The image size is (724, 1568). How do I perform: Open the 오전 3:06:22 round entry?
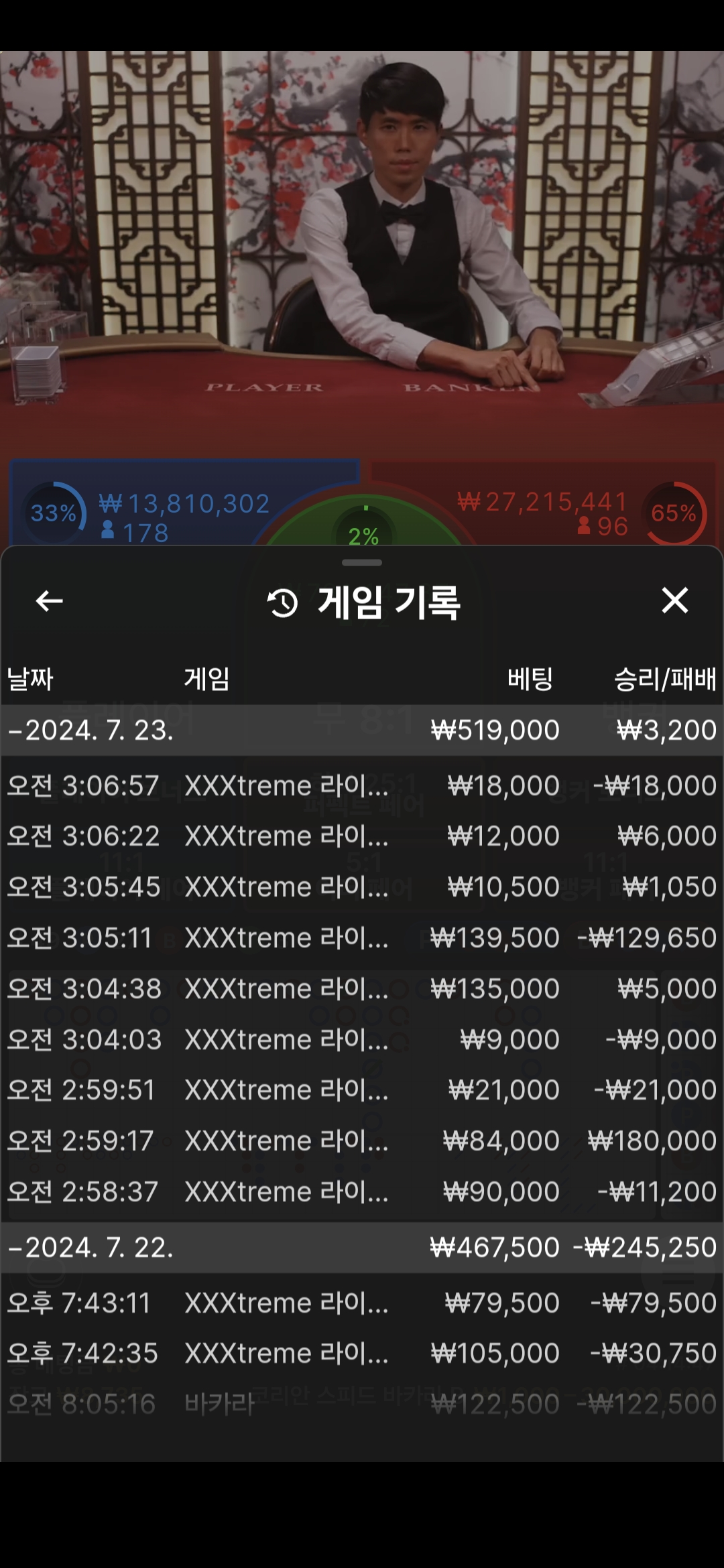pyautogui.click(x=362, y=836)
